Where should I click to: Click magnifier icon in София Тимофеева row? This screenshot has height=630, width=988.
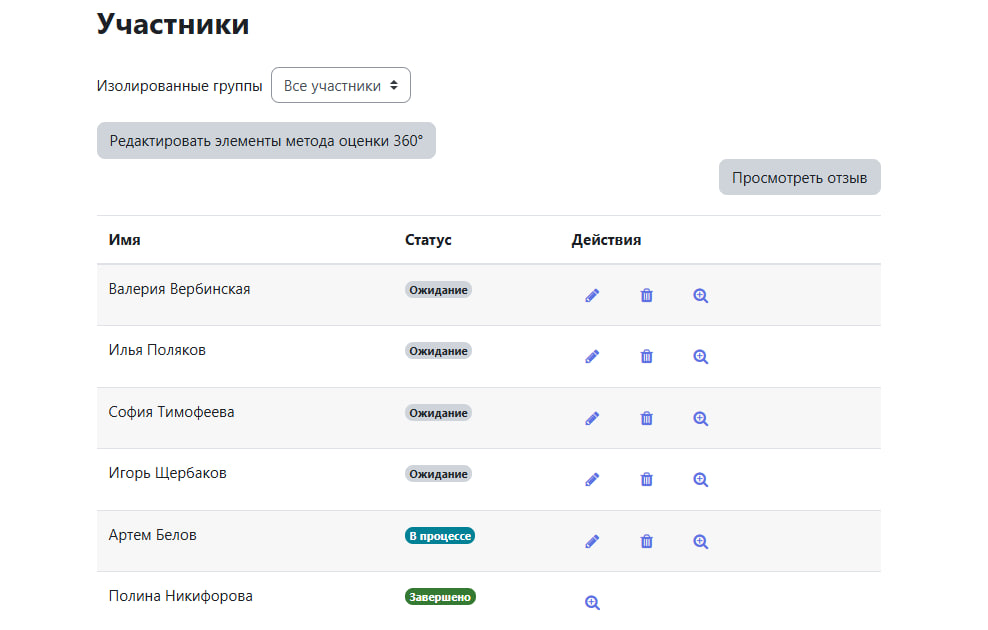pos(700,419)
